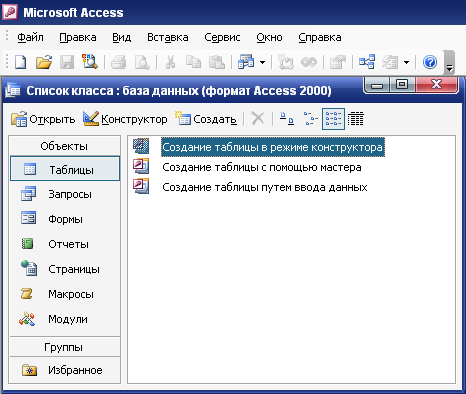Viewport: 466px width, 394px height.
Task: Switch to Large Icons view
Action: (287, 119)
